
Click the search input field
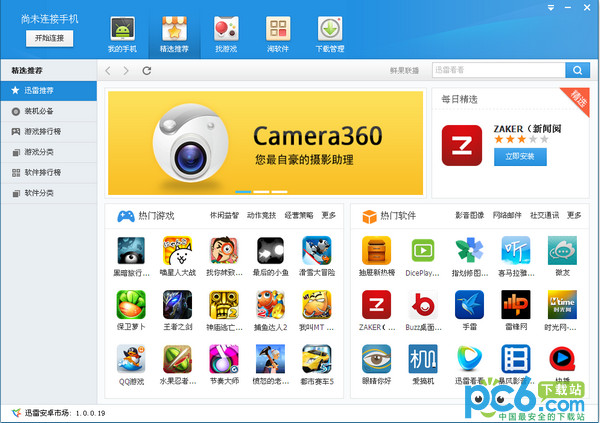coord(497,70)
